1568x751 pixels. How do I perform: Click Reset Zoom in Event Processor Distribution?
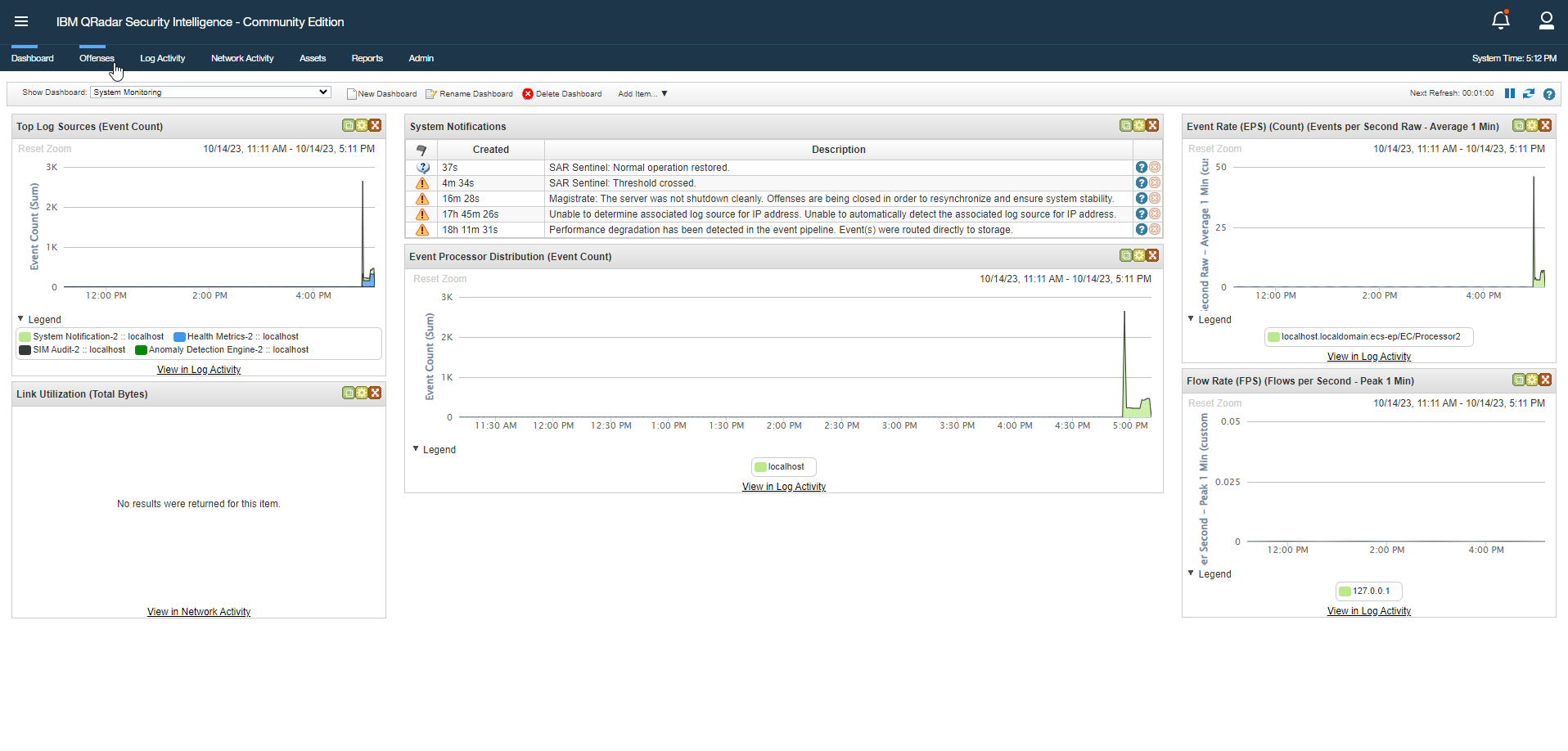(439, 279)
